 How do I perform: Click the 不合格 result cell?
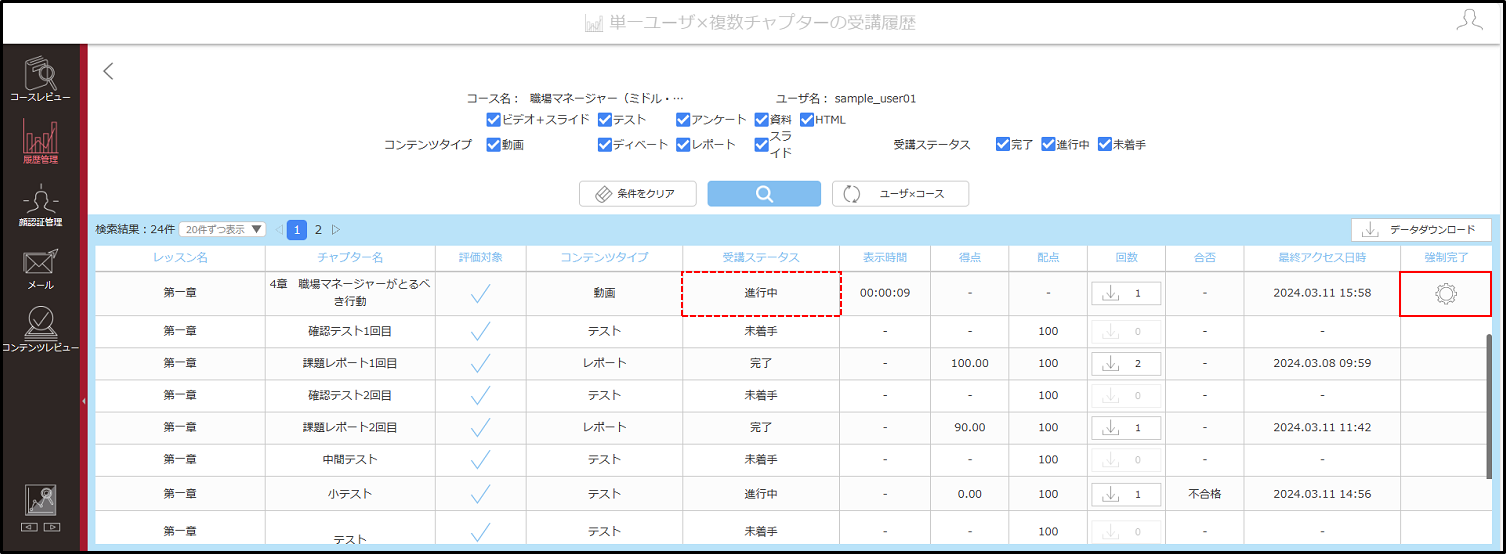point(1204,494)
